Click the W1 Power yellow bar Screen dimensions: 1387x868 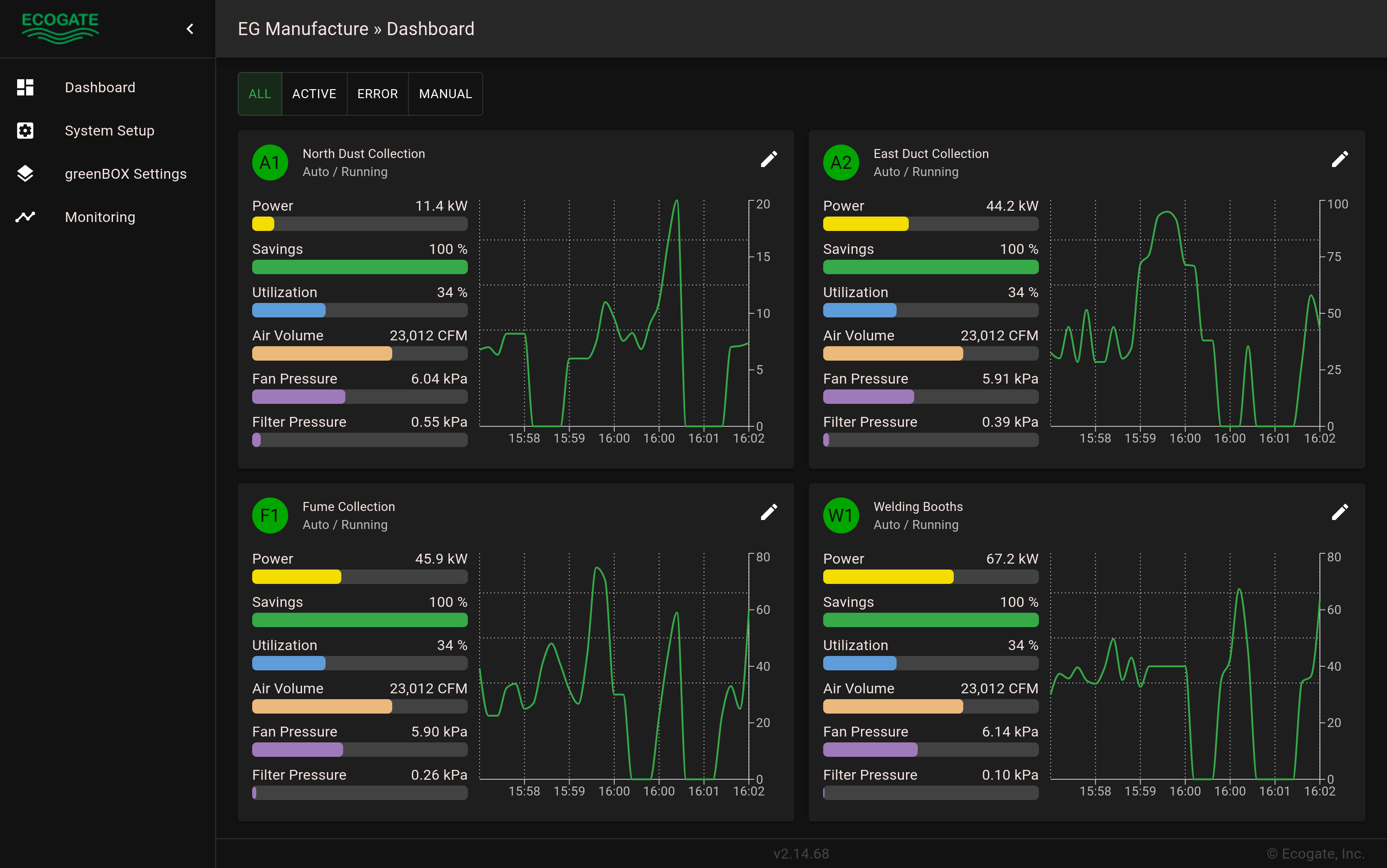coord(931,577)
